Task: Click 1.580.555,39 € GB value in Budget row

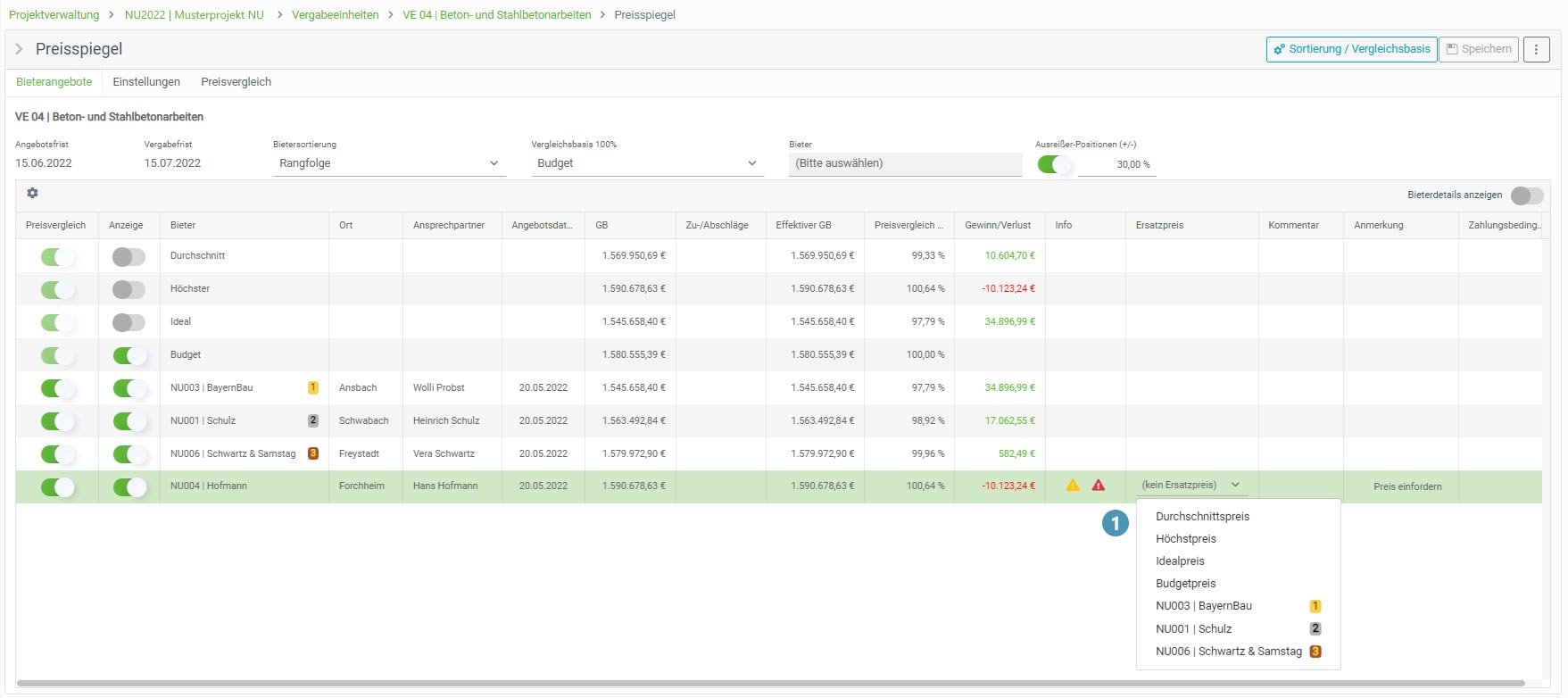Action: tap(634, 355)
